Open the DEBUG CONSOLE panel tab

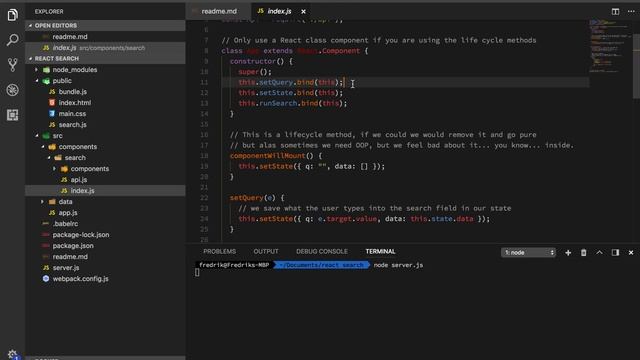322,251
